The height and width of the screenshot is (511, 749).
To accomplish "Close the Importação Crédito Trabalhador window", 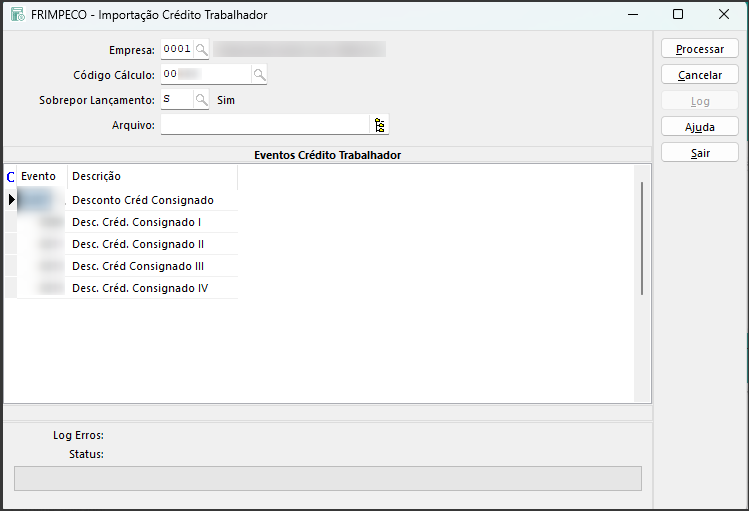I will [724, 14].
